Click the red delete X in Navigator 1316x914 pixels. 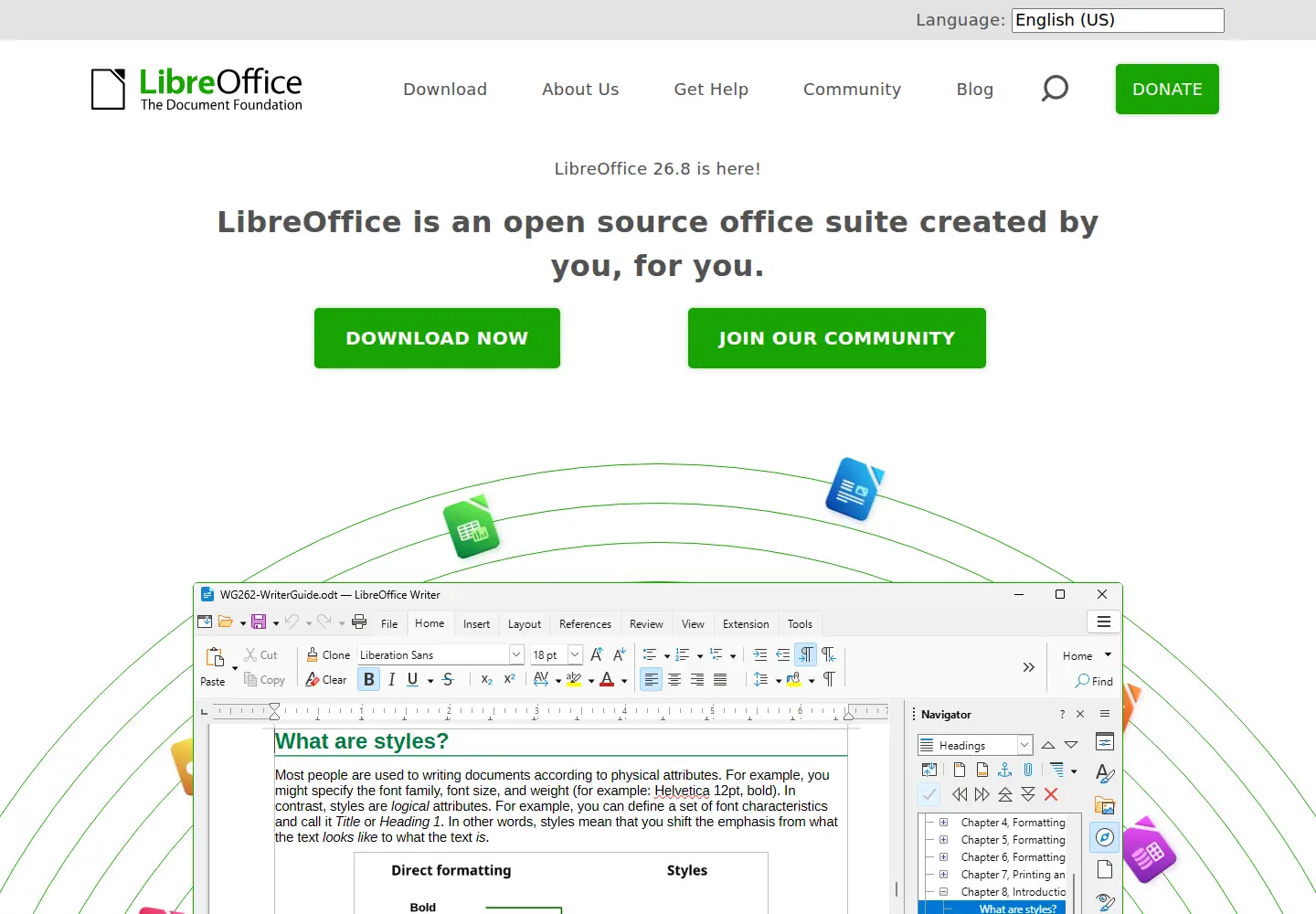click(x=1051, y=794)
